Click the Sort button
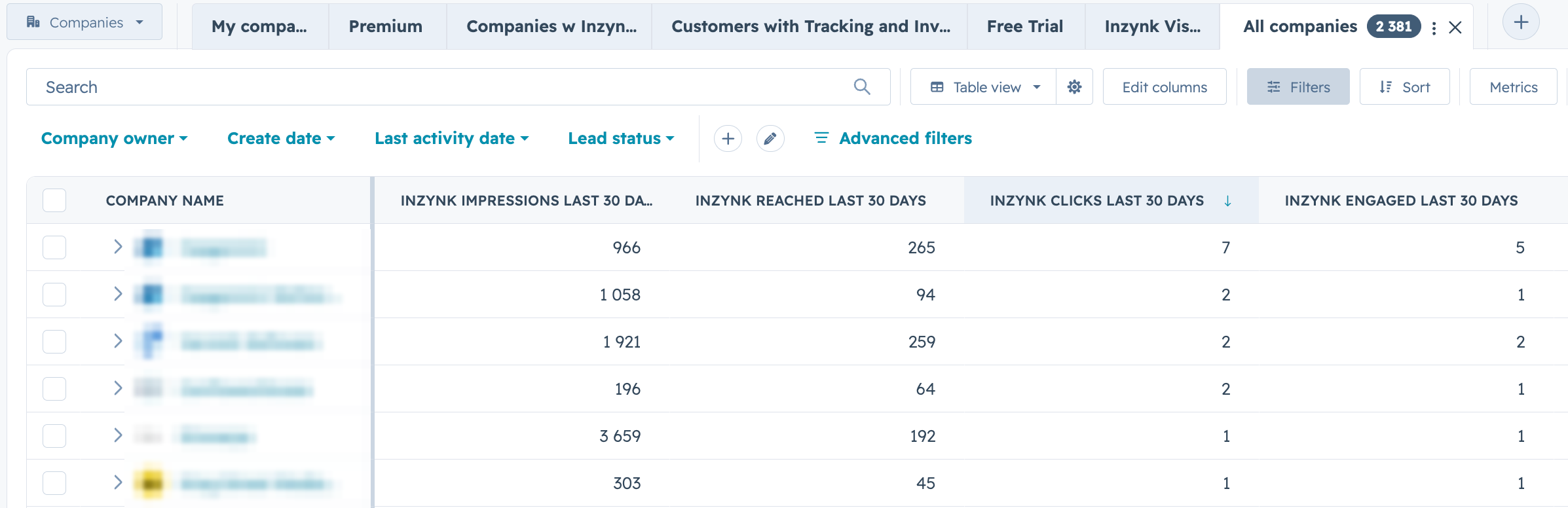 1404,86
